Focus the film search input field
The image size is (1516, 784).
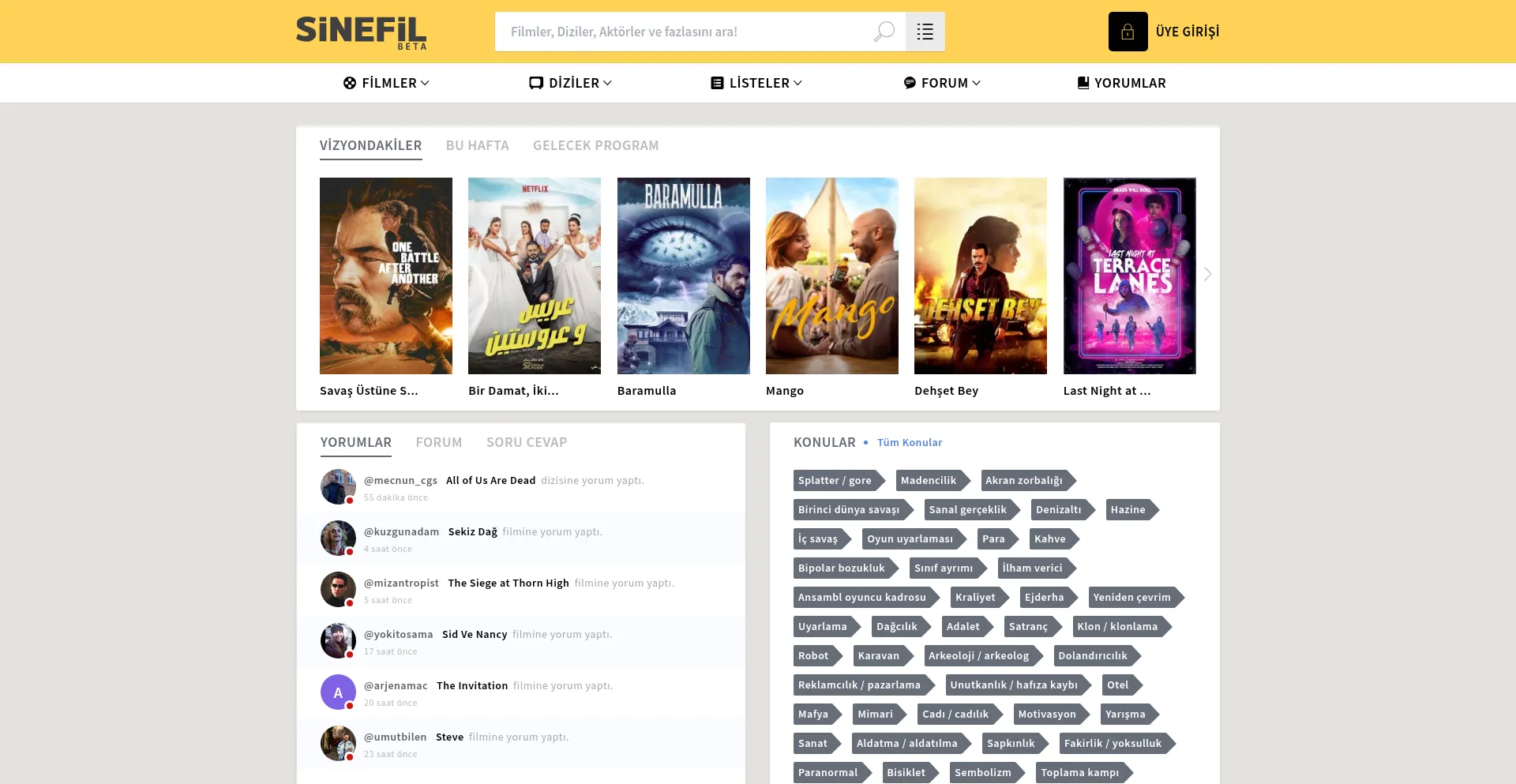683,32
